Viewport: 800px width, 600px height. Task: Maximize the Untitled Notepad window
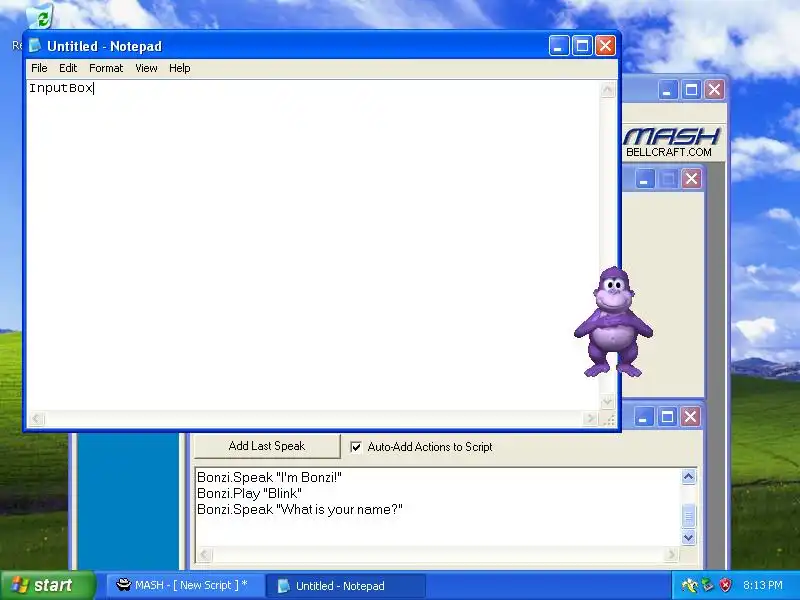coord(582,46)
